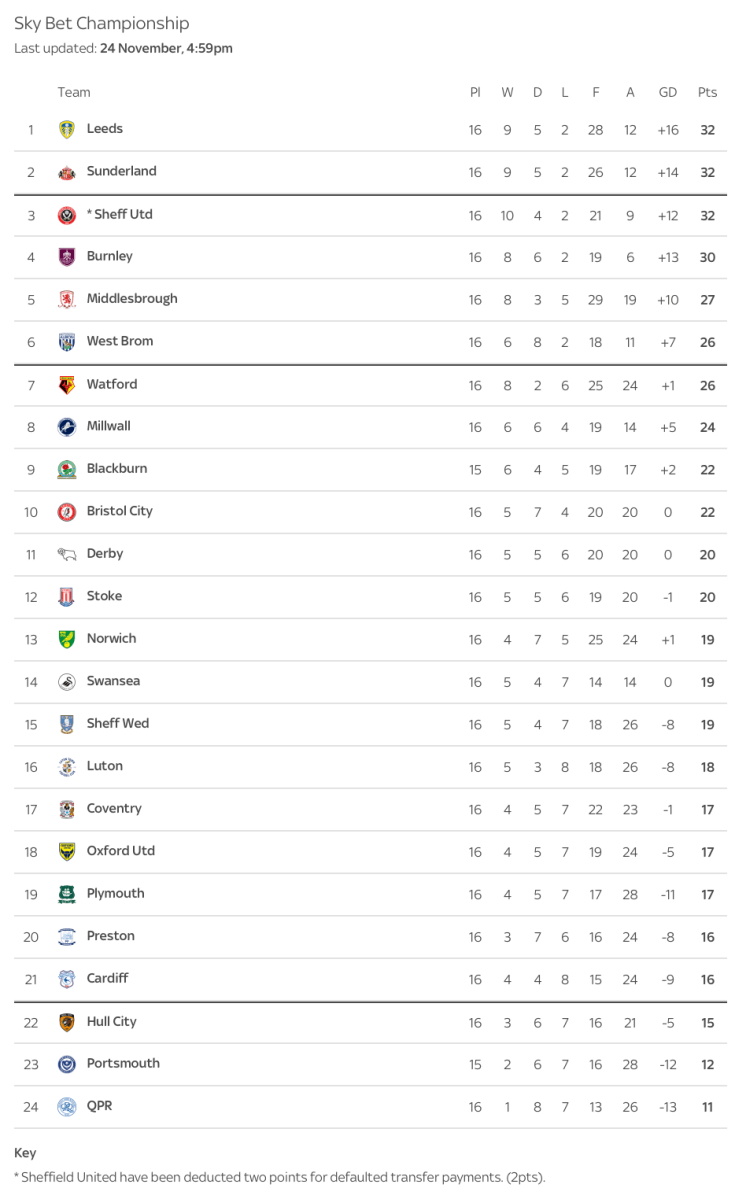
Task: Open the Middlesbrough team link
Action: 132,299
